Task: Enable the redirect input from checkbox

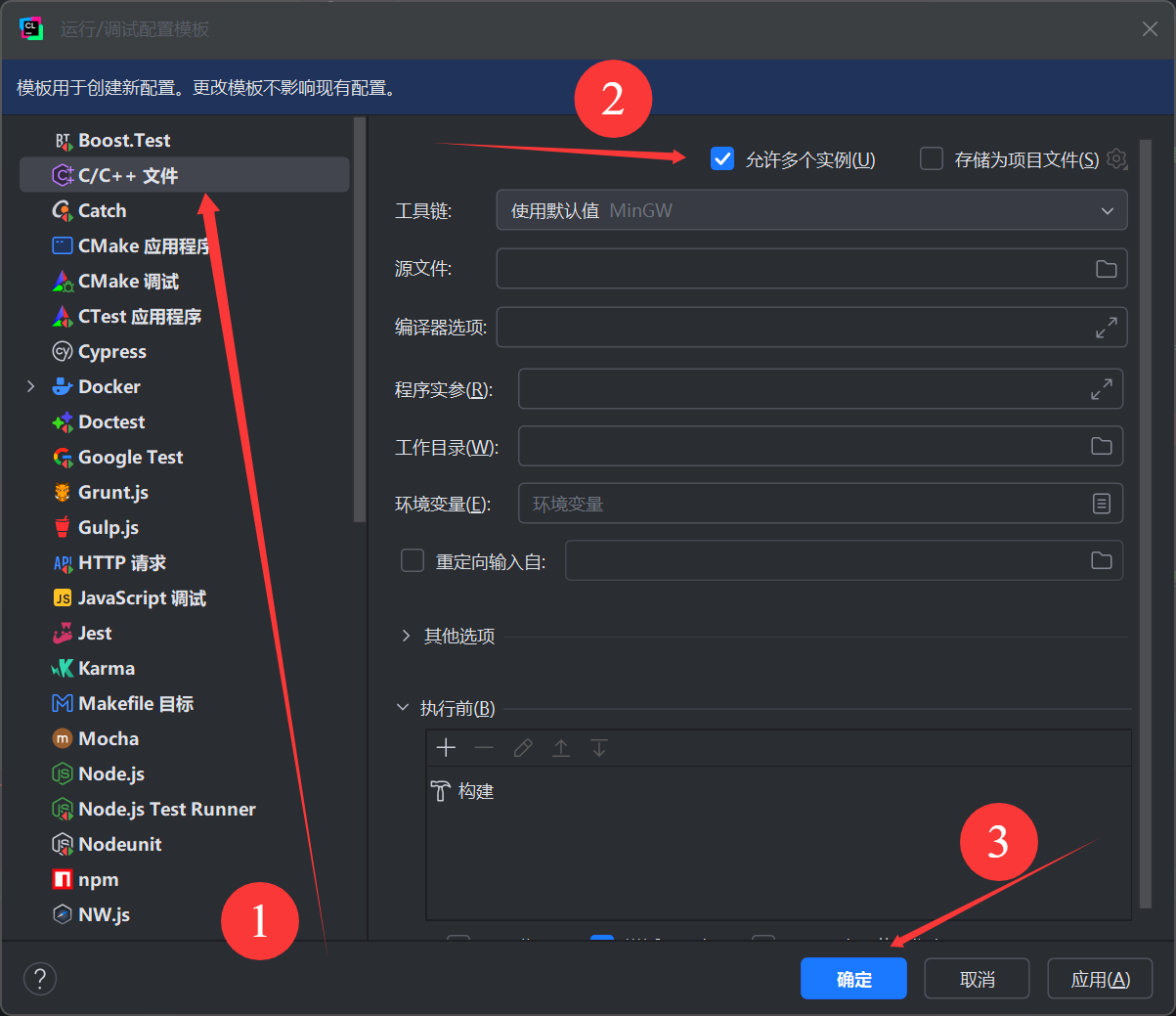Action: point(413,560)
